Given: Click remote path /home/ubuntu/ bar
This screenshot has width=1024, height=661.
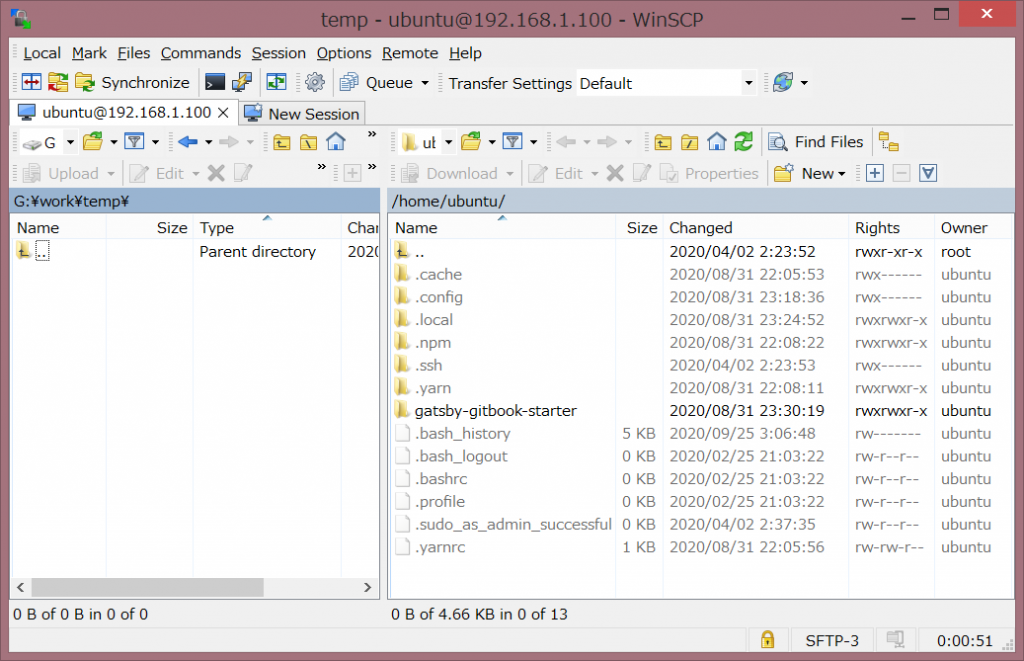Looking at the screenshot, I should click(x=701, y=201).
